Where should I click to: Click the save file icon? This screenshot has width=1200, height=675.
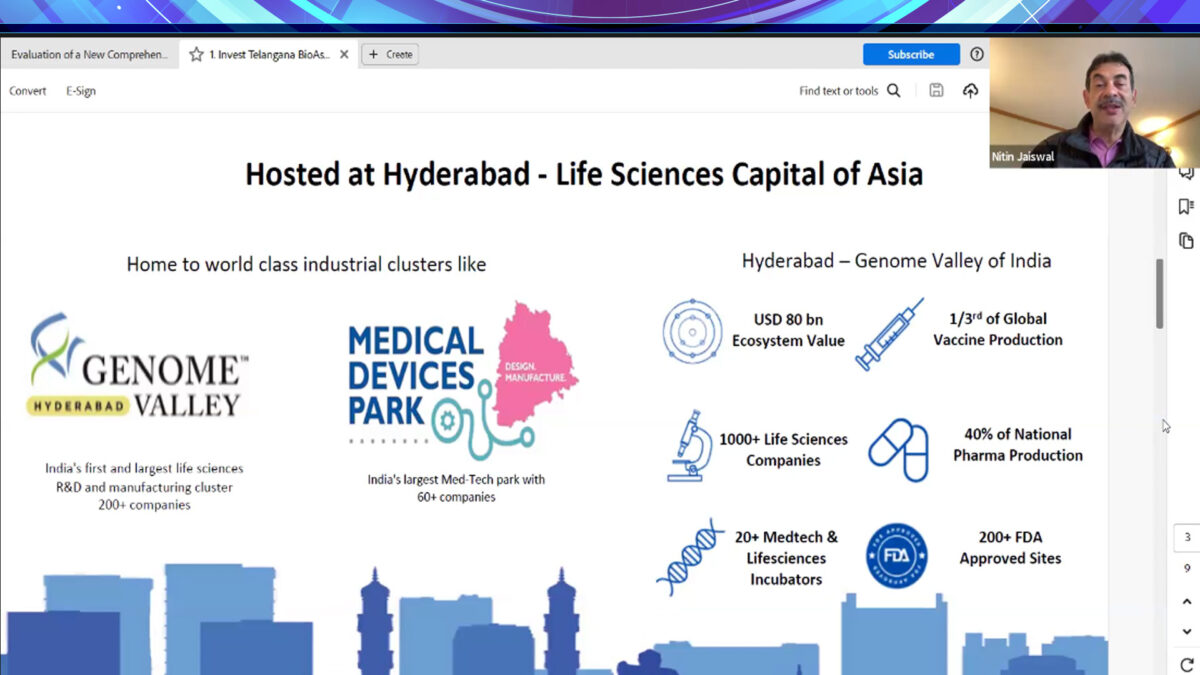936,91
